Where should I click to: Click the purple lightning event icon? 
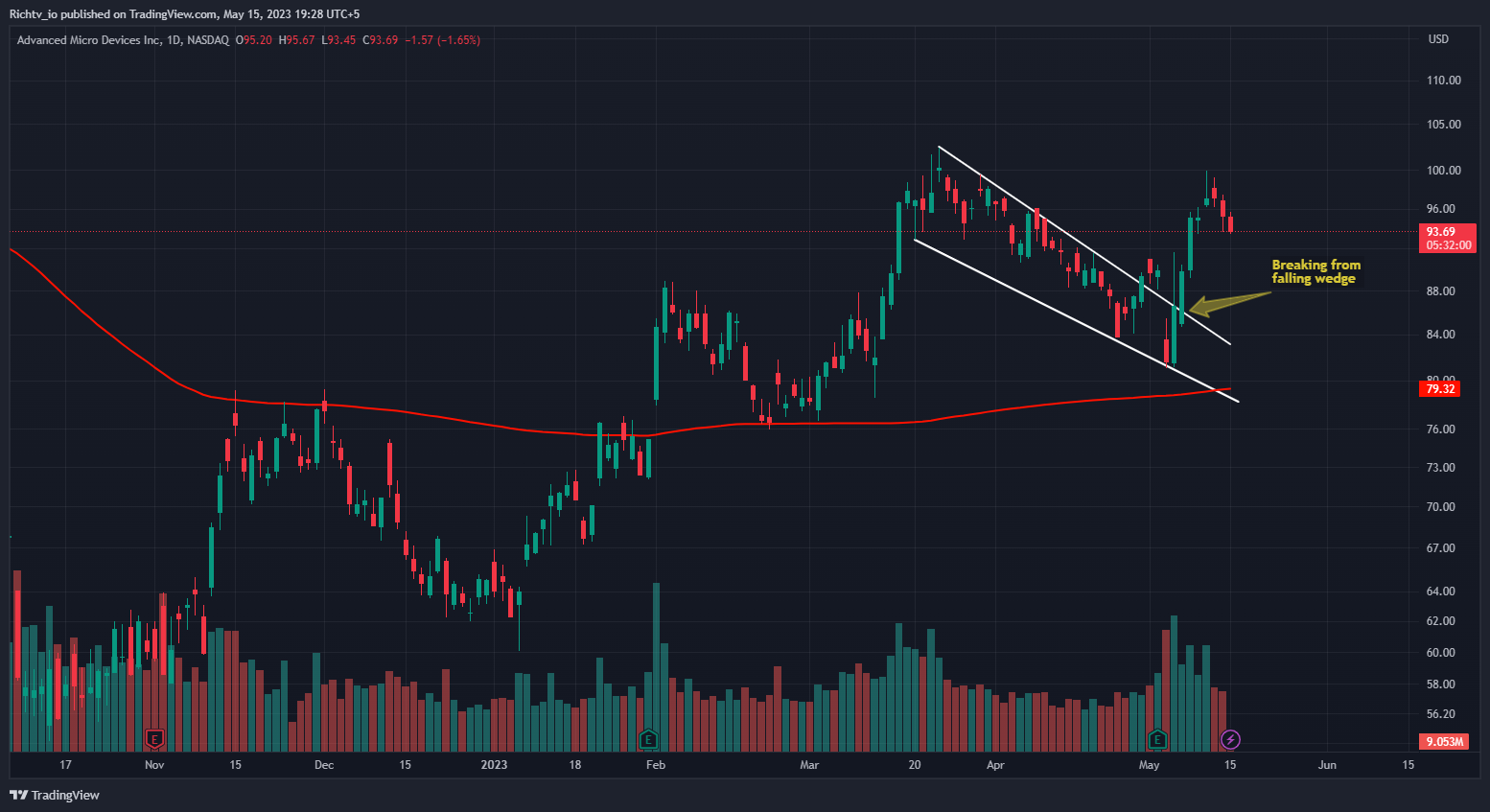(x=1231, y=739)
